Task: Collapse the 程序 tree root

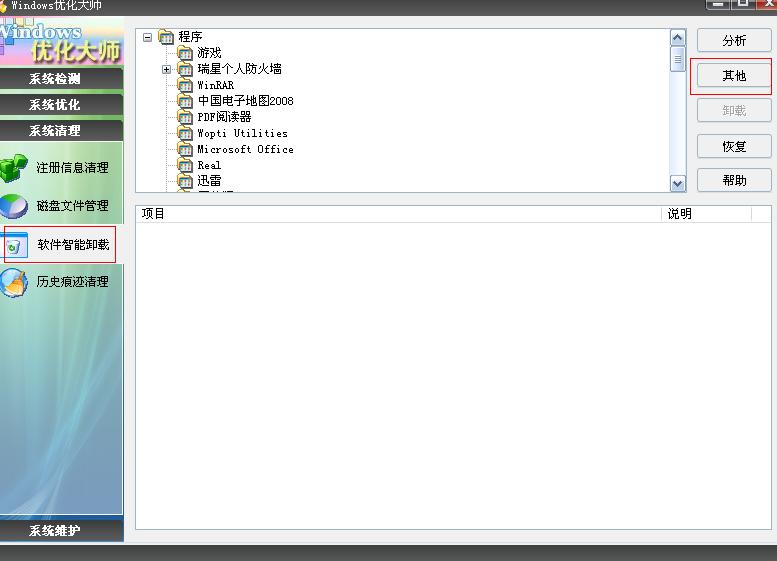Action: pos(147,37)
